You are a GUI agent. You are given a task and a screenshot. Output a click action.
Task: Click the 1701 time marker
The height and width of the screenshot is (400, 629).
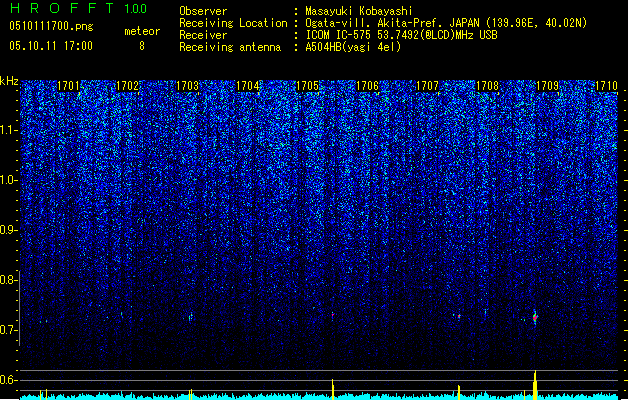[x=68, y=86]
